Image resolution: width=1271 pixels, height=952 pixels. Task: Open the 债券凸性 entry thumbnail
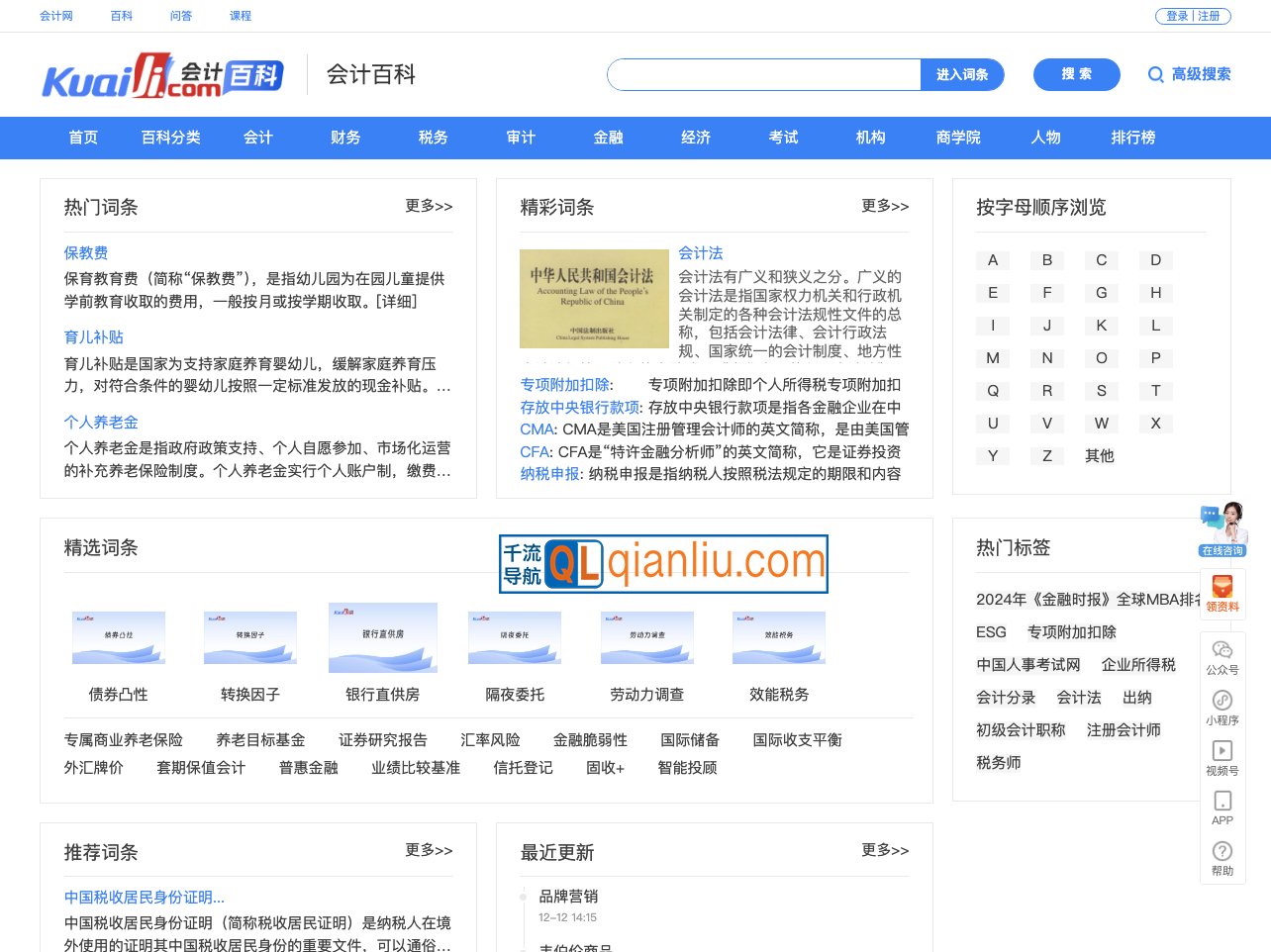click(x=118, y=638)
